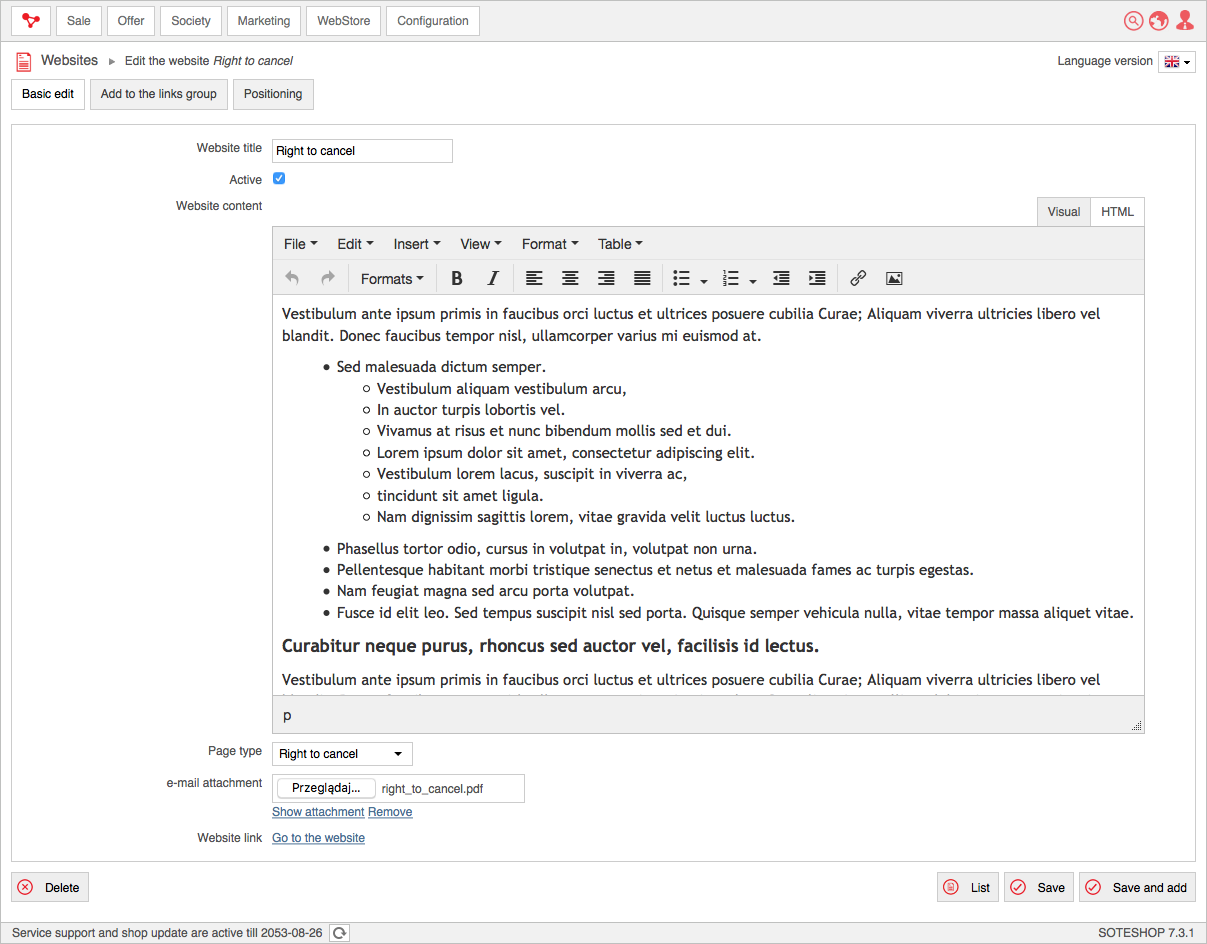Click the globe icon in top bar
Screen dimensions: 1207x944
click(1159, 21)
